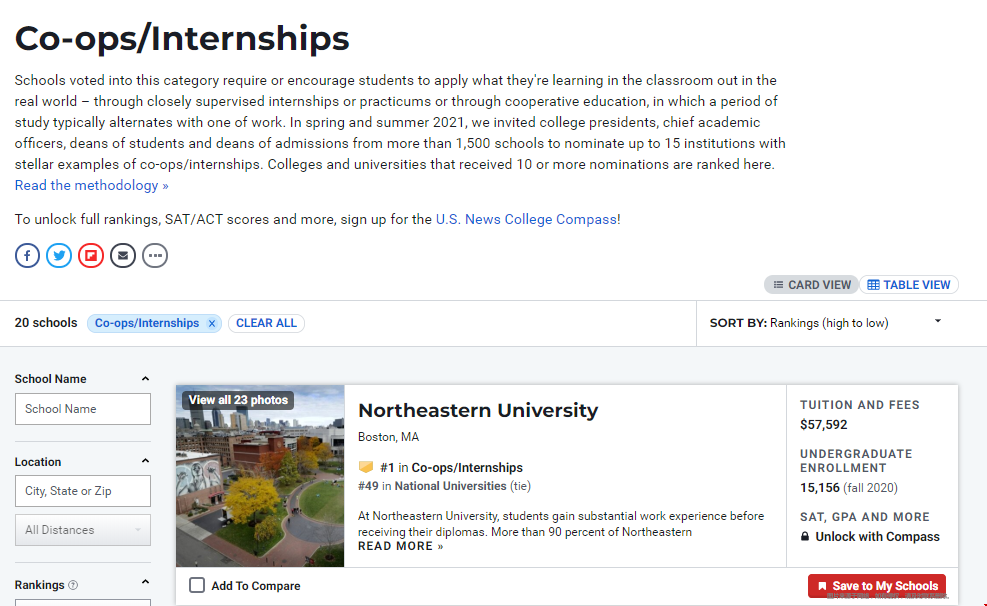The width and height of the screenshot is (987, 606).
Task: Open the All Distances dropdown
Action: (x=82, y=530)
